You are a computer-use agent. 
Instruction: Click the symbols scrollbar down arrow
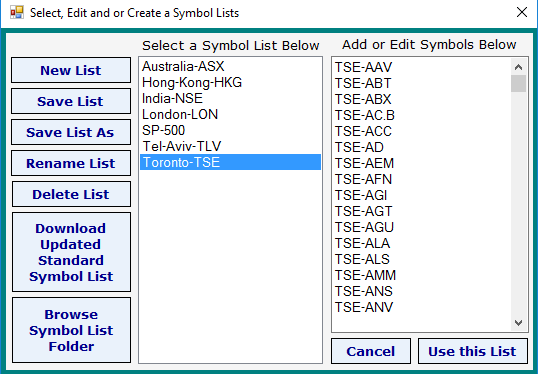click(x=518, y=323)
